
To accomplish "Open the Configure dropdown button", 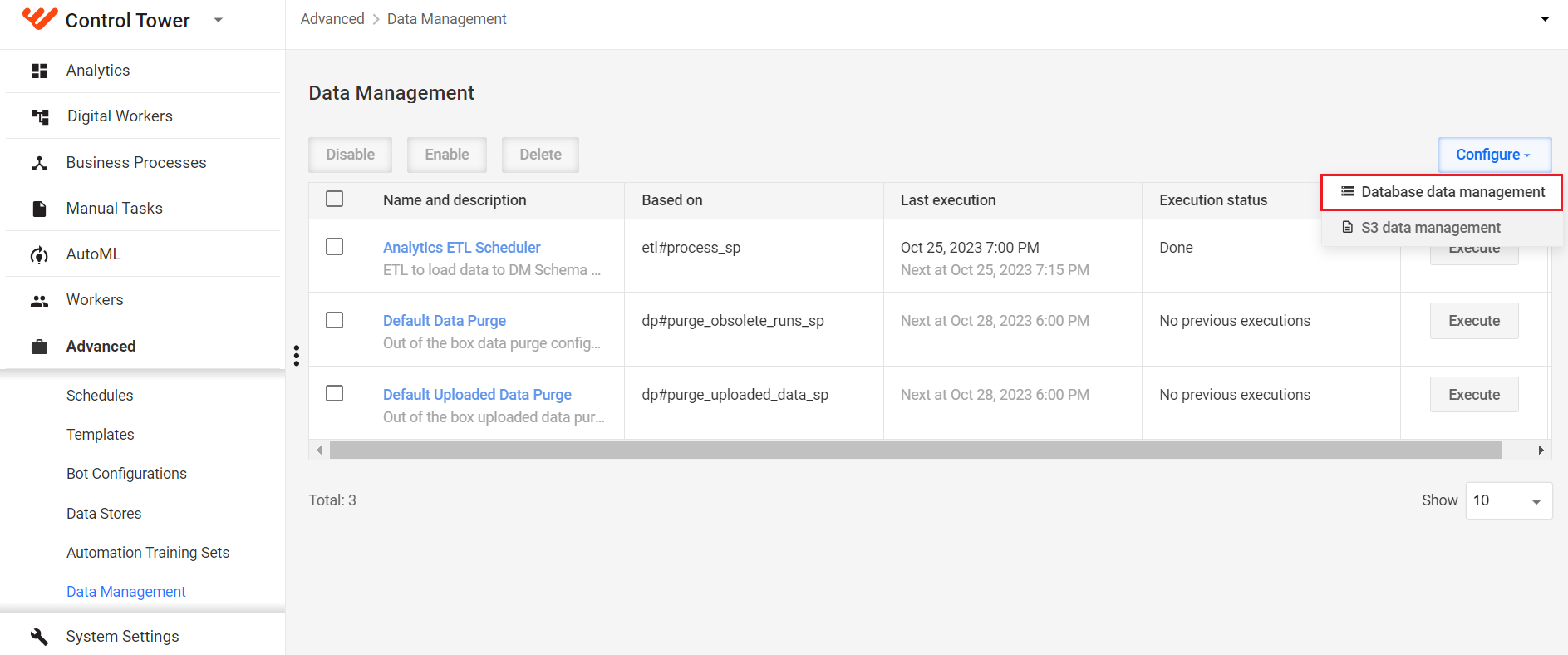I will (x=1495, y=155).
